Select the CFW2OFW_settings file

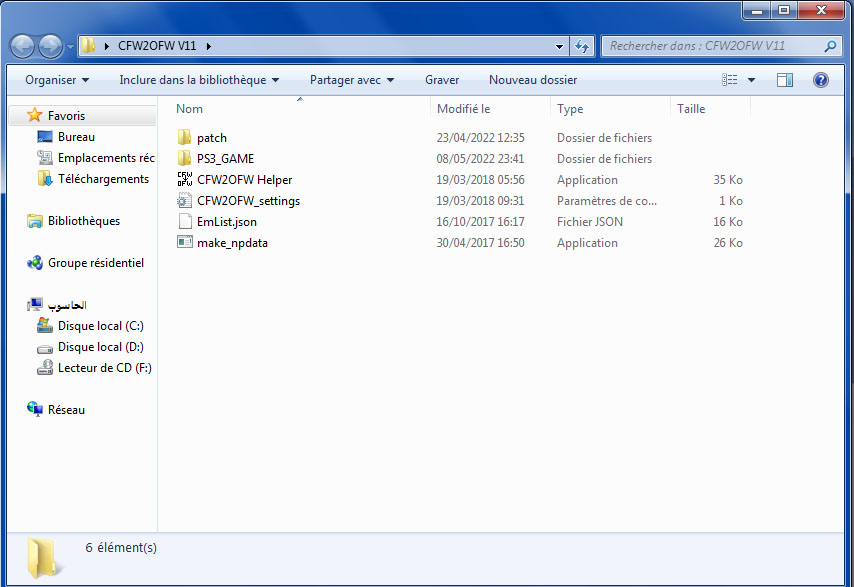pos(248,201)
